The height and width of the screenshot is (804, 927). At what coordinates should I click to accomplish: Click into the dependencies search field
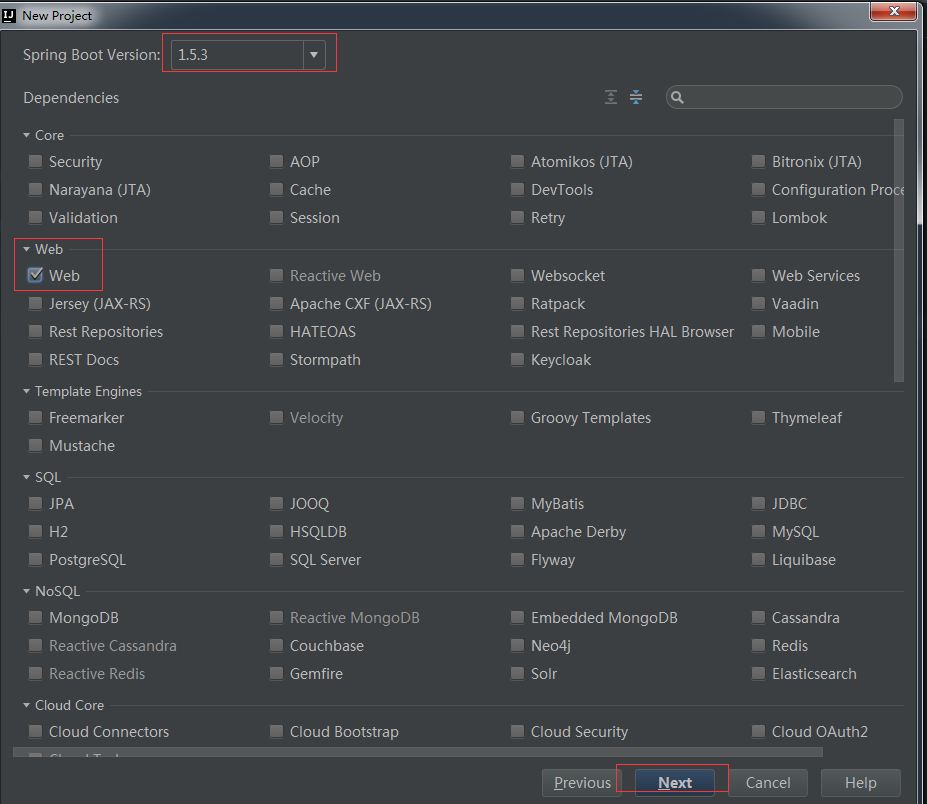tap(784, 98)
